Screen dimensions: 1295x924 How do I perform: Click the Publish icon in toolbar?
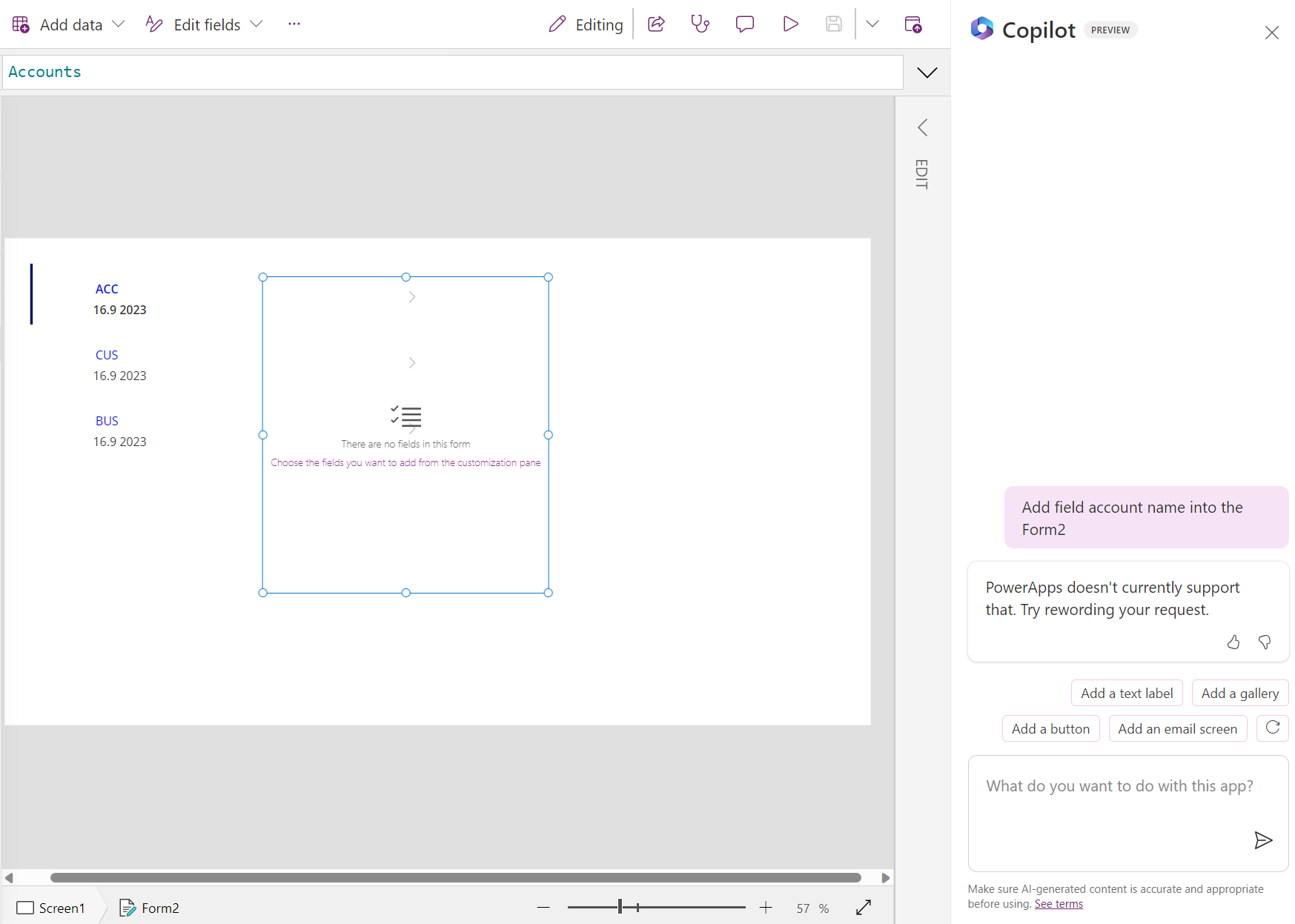(913, 24)
